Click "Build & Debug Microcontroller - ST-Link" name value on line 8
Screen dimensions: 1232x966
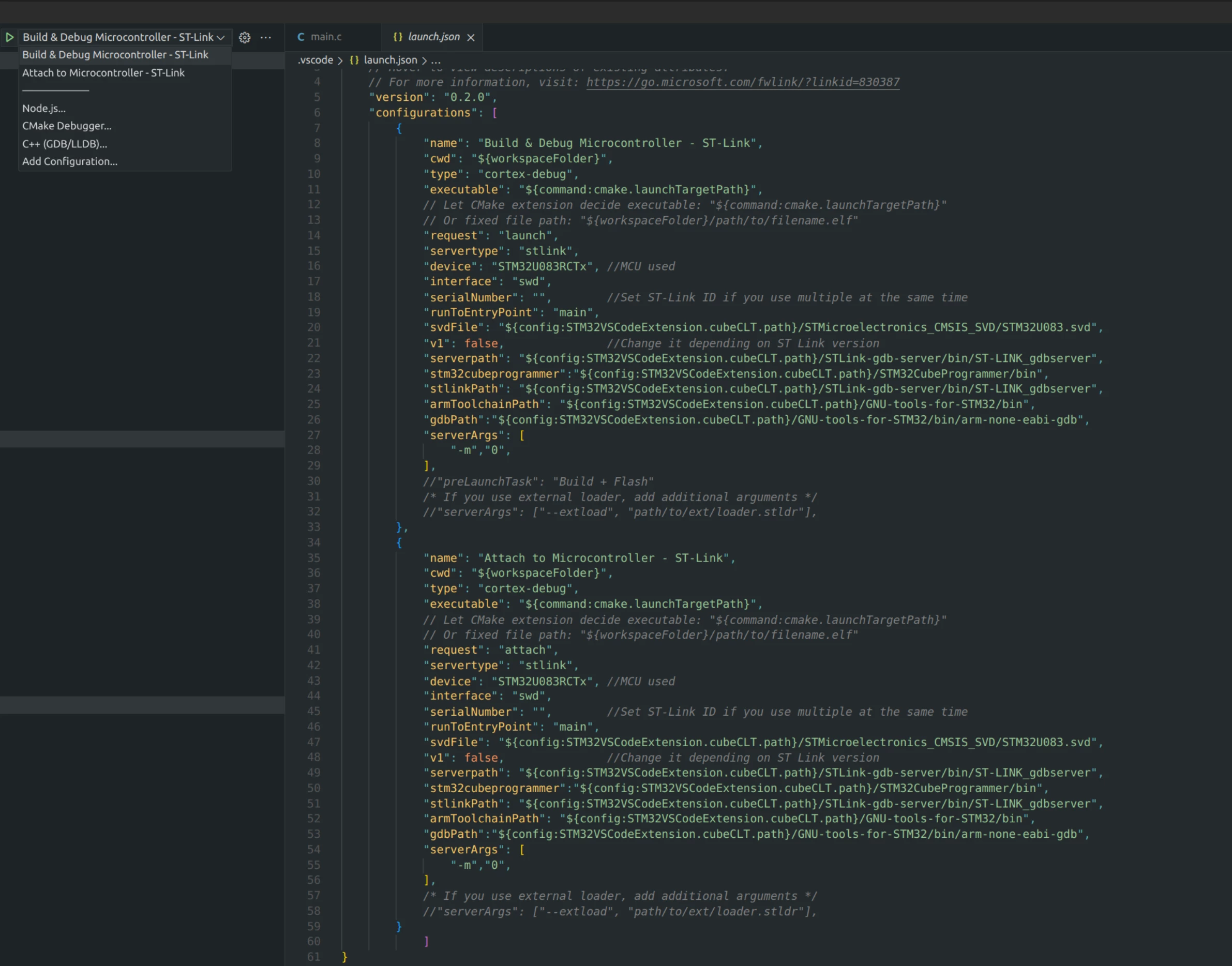(x=617, y=144)
